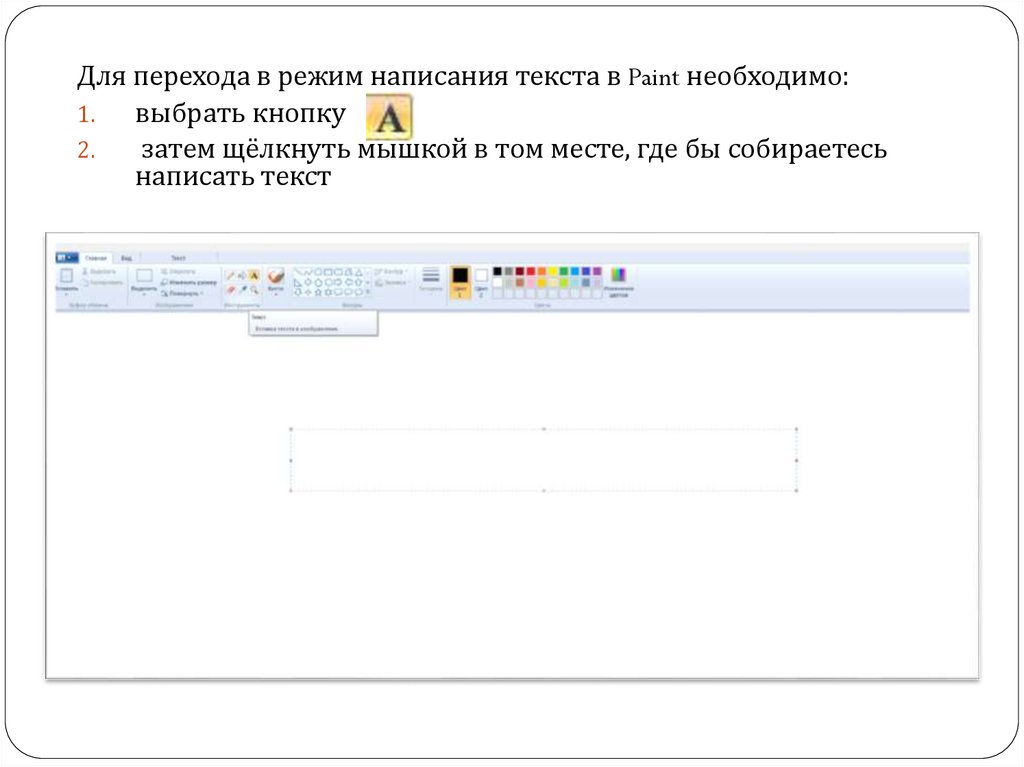Choose the Oval shape in gallery

coord(318,272)
